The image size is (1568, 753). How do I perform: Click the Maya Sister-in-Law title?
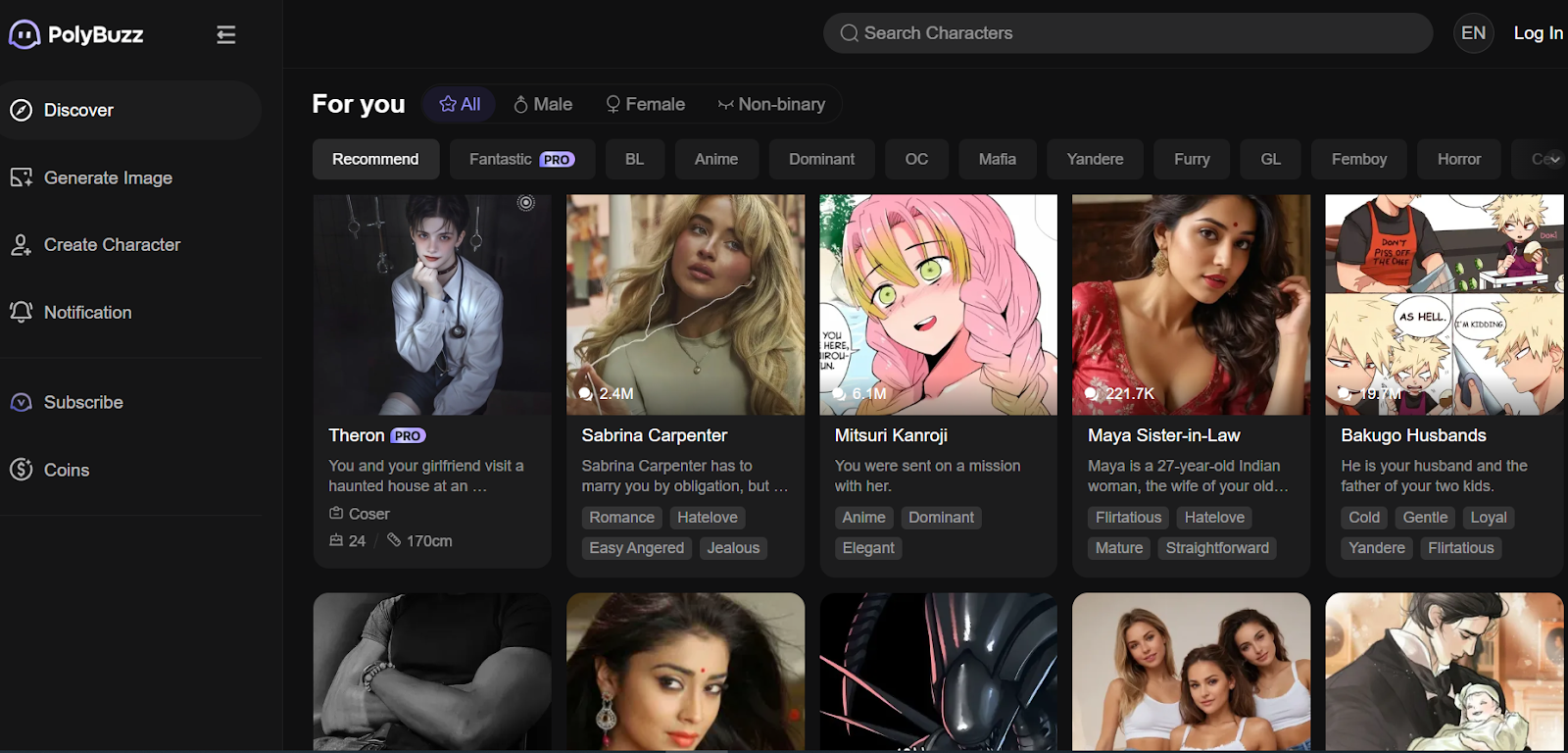pos(1164,435)
